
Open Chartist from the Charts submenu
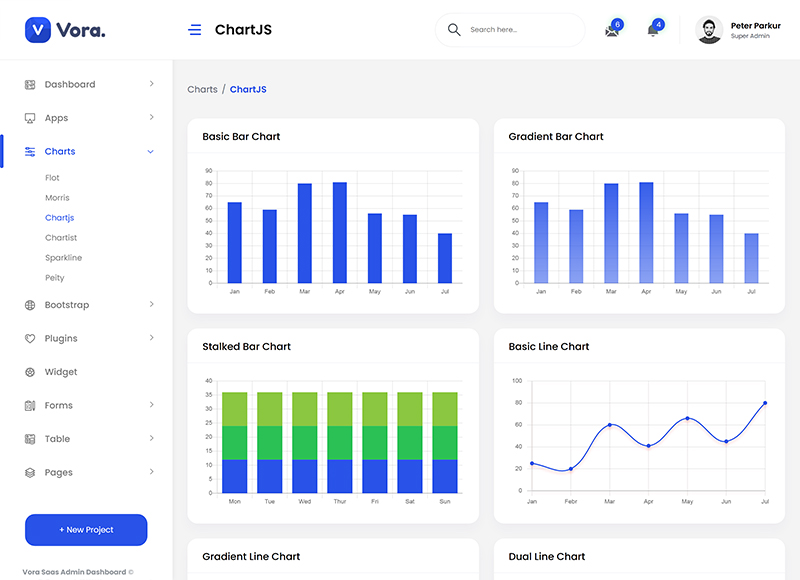61,238
